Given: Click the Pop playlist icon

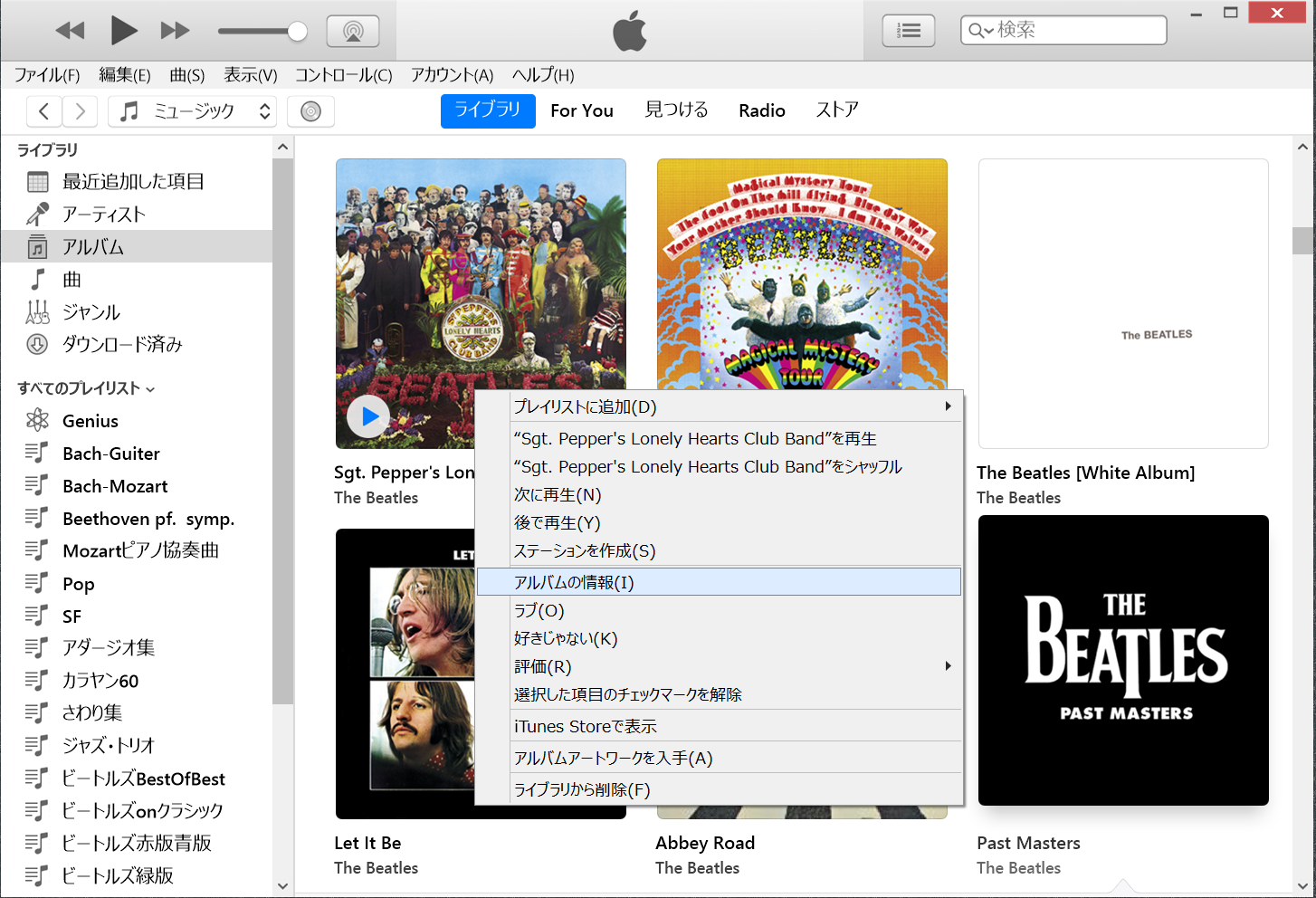Looking at the screenshot, I should 36,583.
